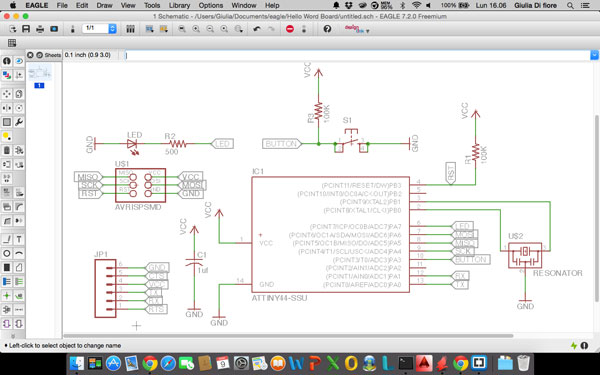Click the command line input field
Screen dimensions: 600x375
pos(357,55)
